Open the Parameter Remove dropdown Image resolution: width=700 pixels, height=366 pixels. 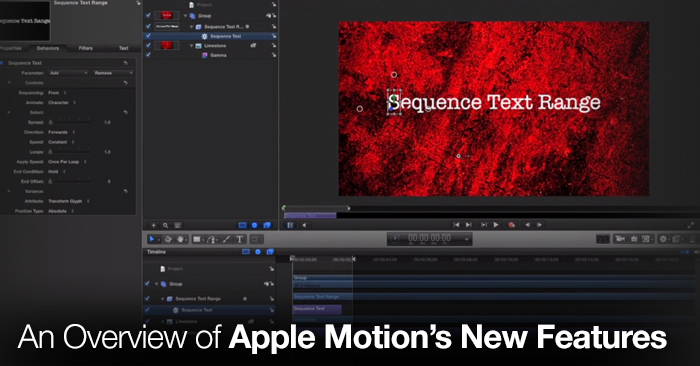(113, 73)
